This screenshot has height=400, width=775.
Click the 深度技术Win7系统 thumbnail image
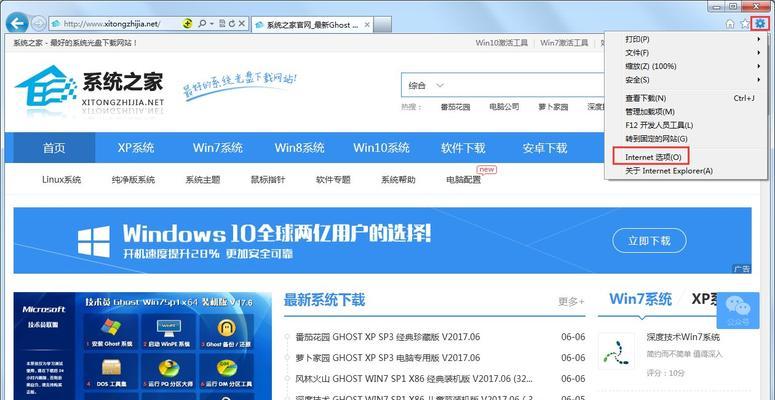coord(616,351)
